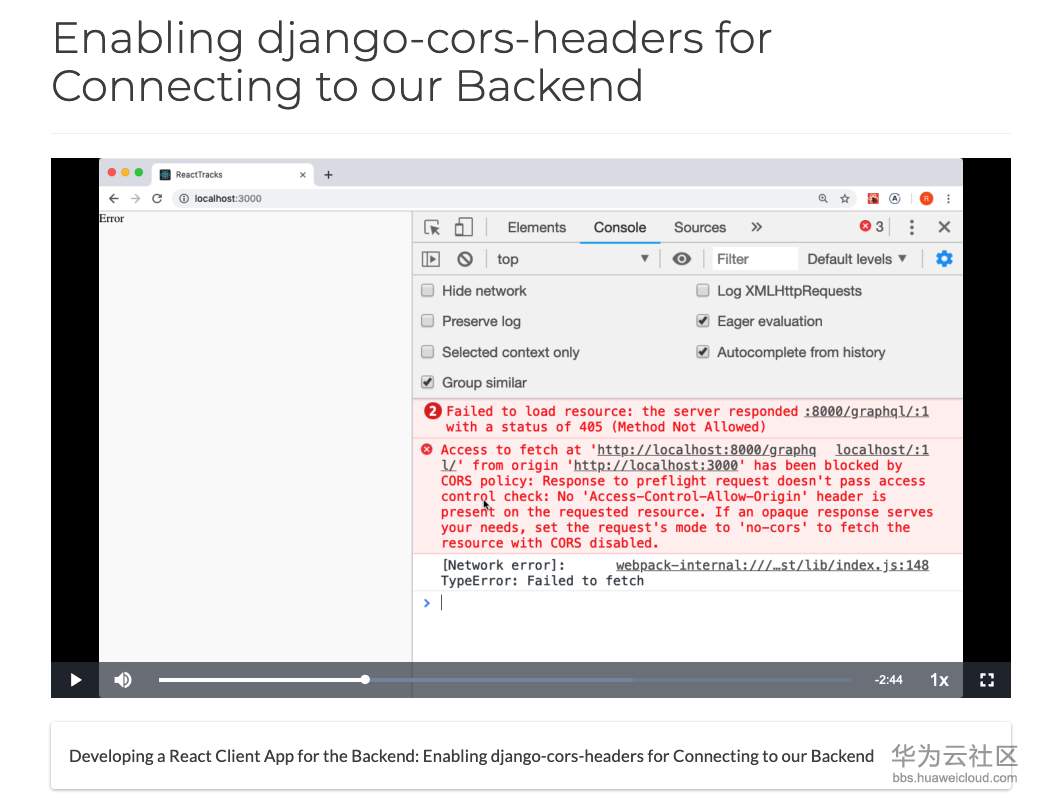
Task: Open the browser zoom magnifier icon
Action: tap(823, 199)
